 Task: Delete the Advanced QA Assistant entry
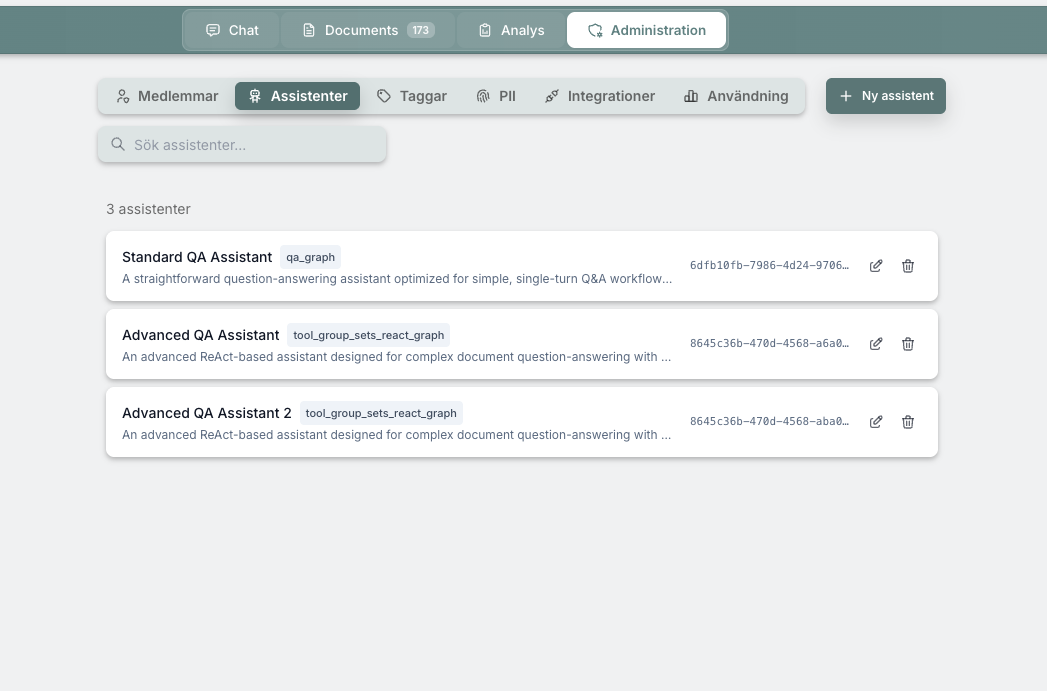[907, 344]
